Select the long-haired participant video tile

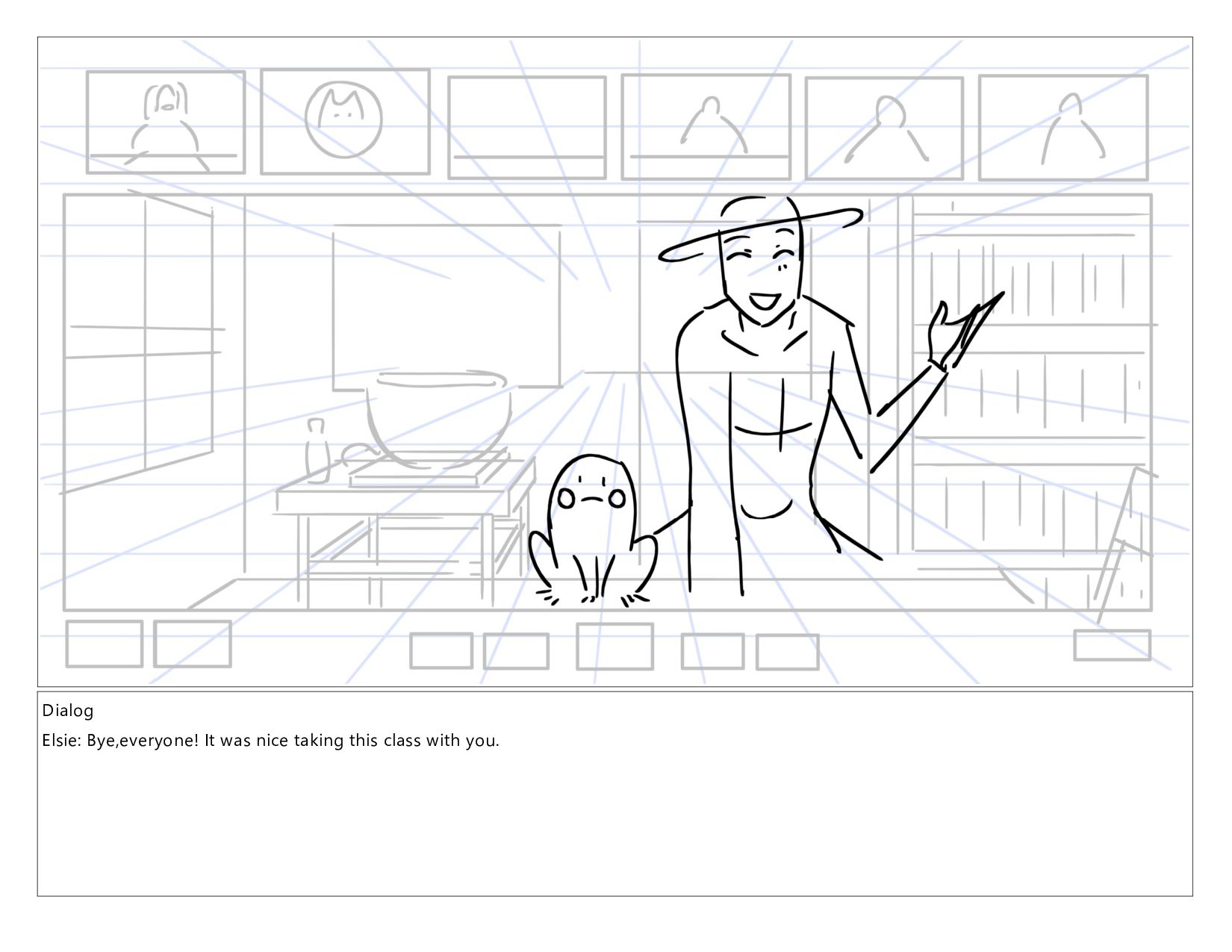[x=166, y=122]
